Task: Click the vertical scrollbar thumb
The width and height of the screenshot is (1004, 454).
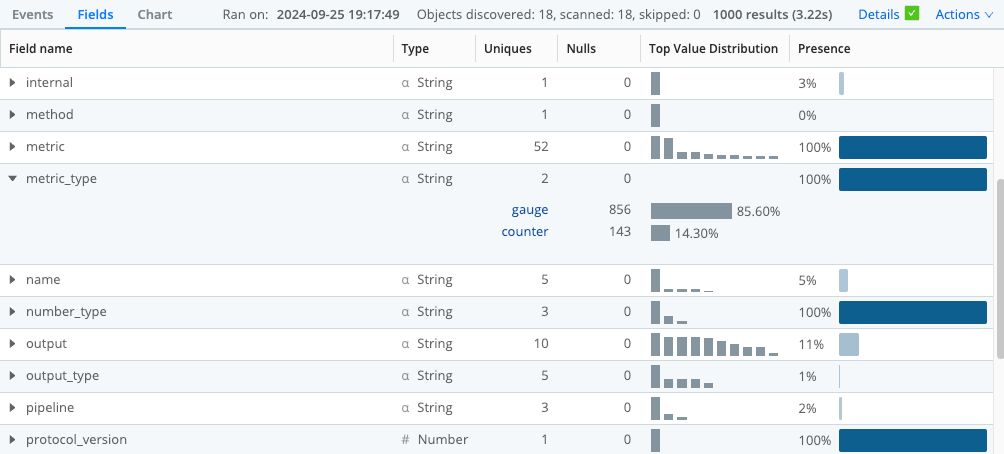Action: (998, 268)
